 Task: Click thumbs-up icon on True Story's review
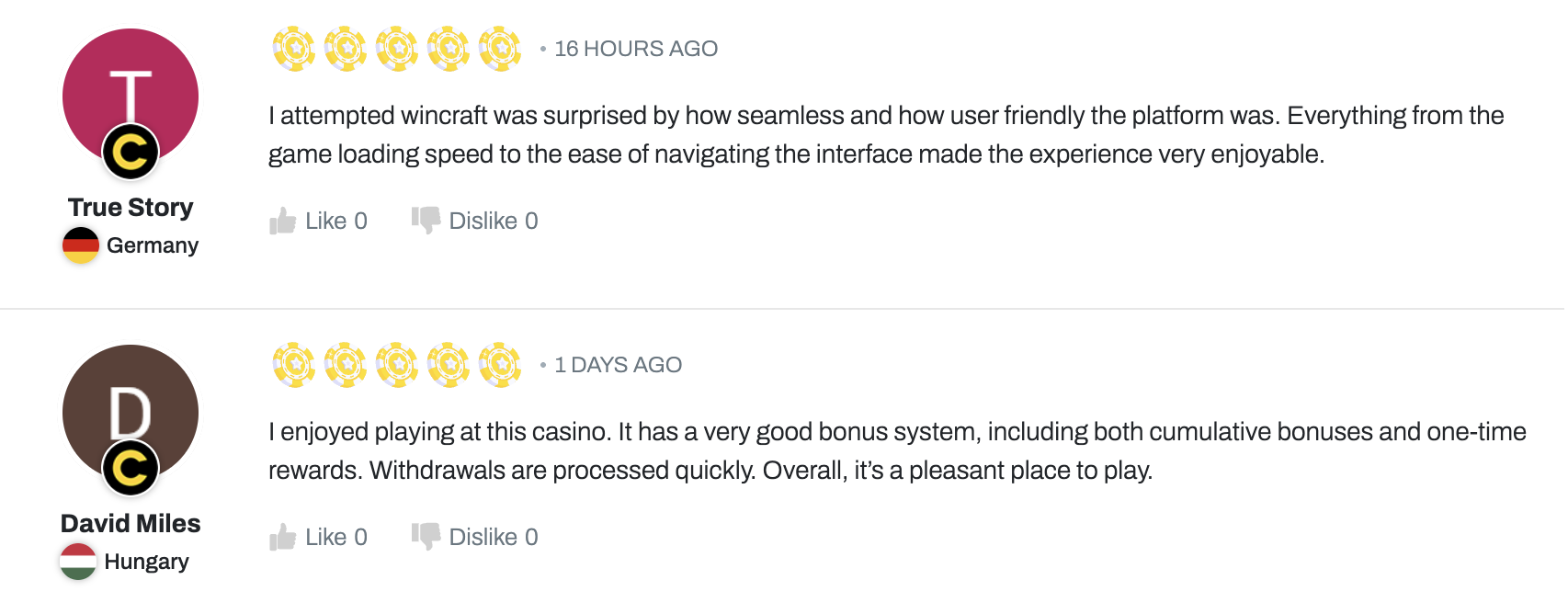click(x=282, y=221)
